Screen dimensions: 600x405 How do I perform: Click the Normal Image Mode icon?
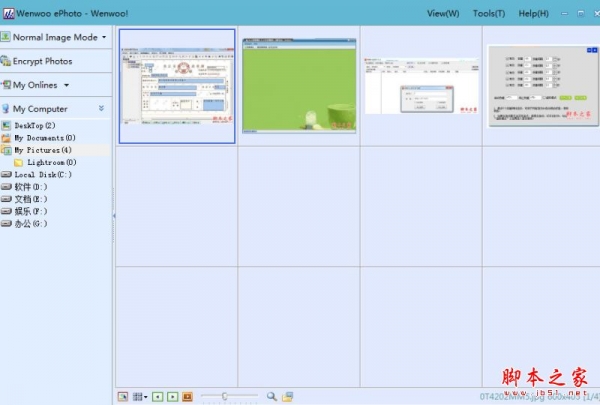click(5, 37)
